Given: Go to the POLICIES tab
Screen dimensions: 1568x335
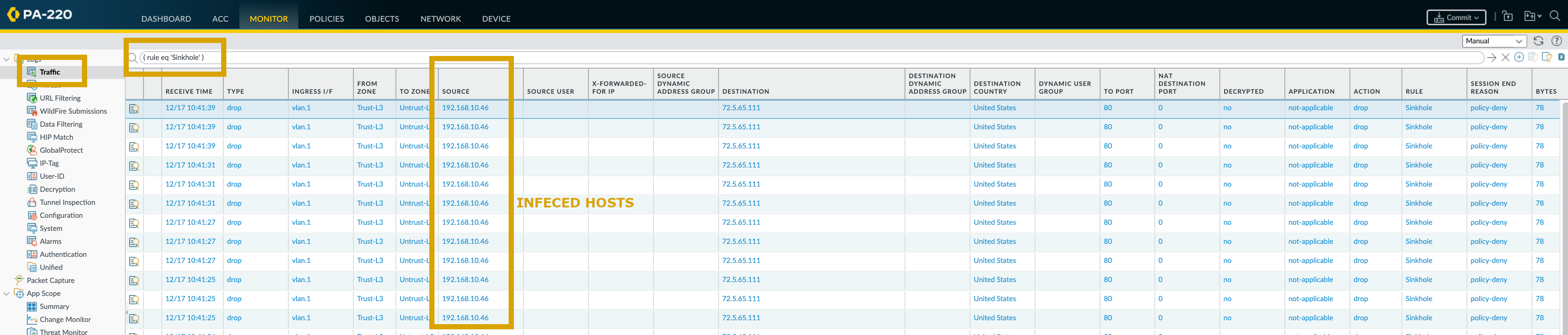Looking at the screenshot, I should coord(327,19).
